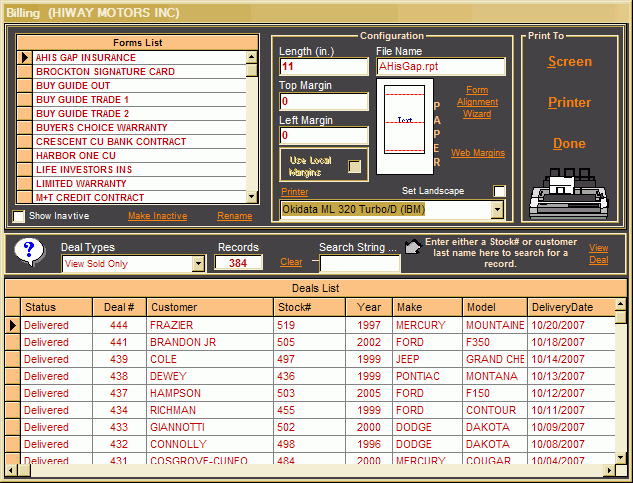633x483 pixels.
Task: Toggle the Show Inactive checkbox
Action: (x=19, y=216)
